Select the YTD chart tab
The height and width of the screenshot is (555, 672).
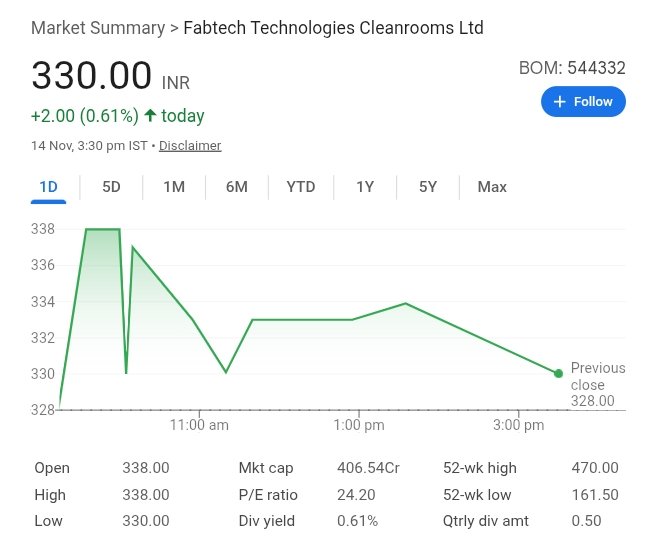click(301, 187)
